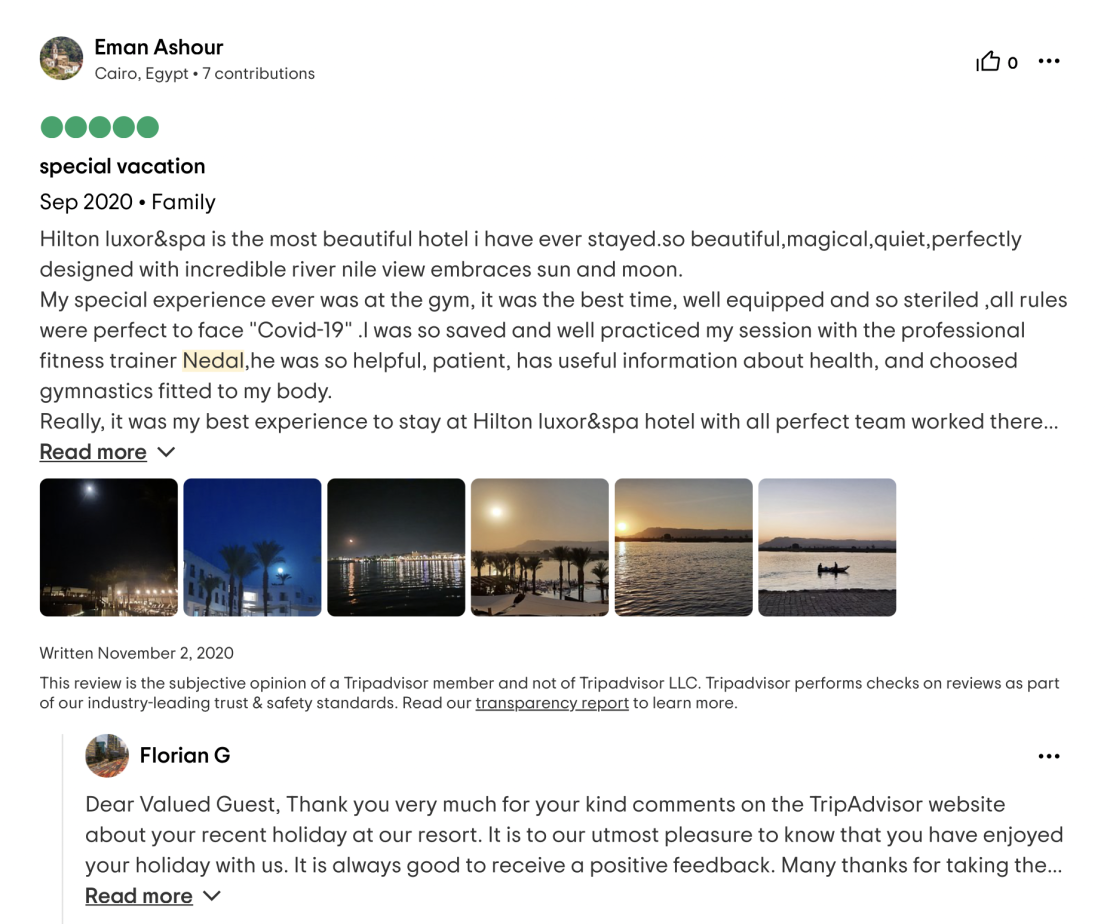Open Eman Ashour's profile name link
The image size is (1110, 924).
[x=159, y=47]
